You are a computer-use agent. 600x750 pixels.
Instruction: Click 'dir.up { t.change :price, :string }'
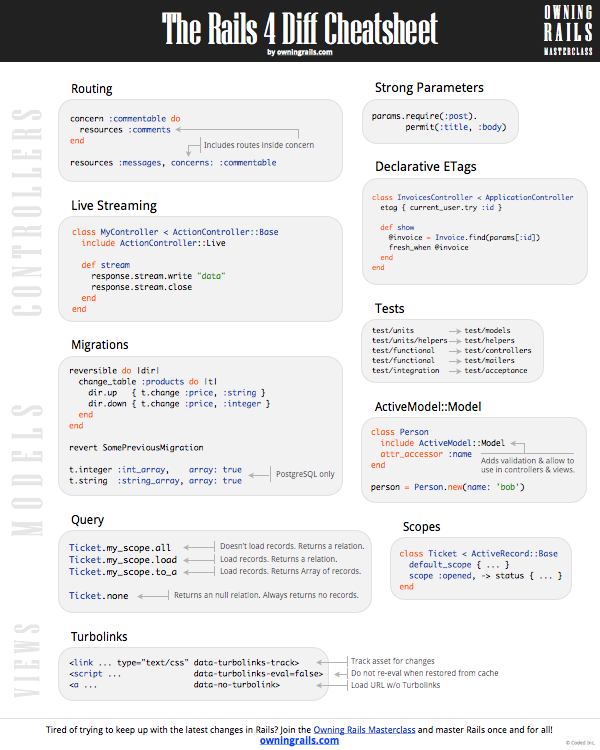(177, 393)
